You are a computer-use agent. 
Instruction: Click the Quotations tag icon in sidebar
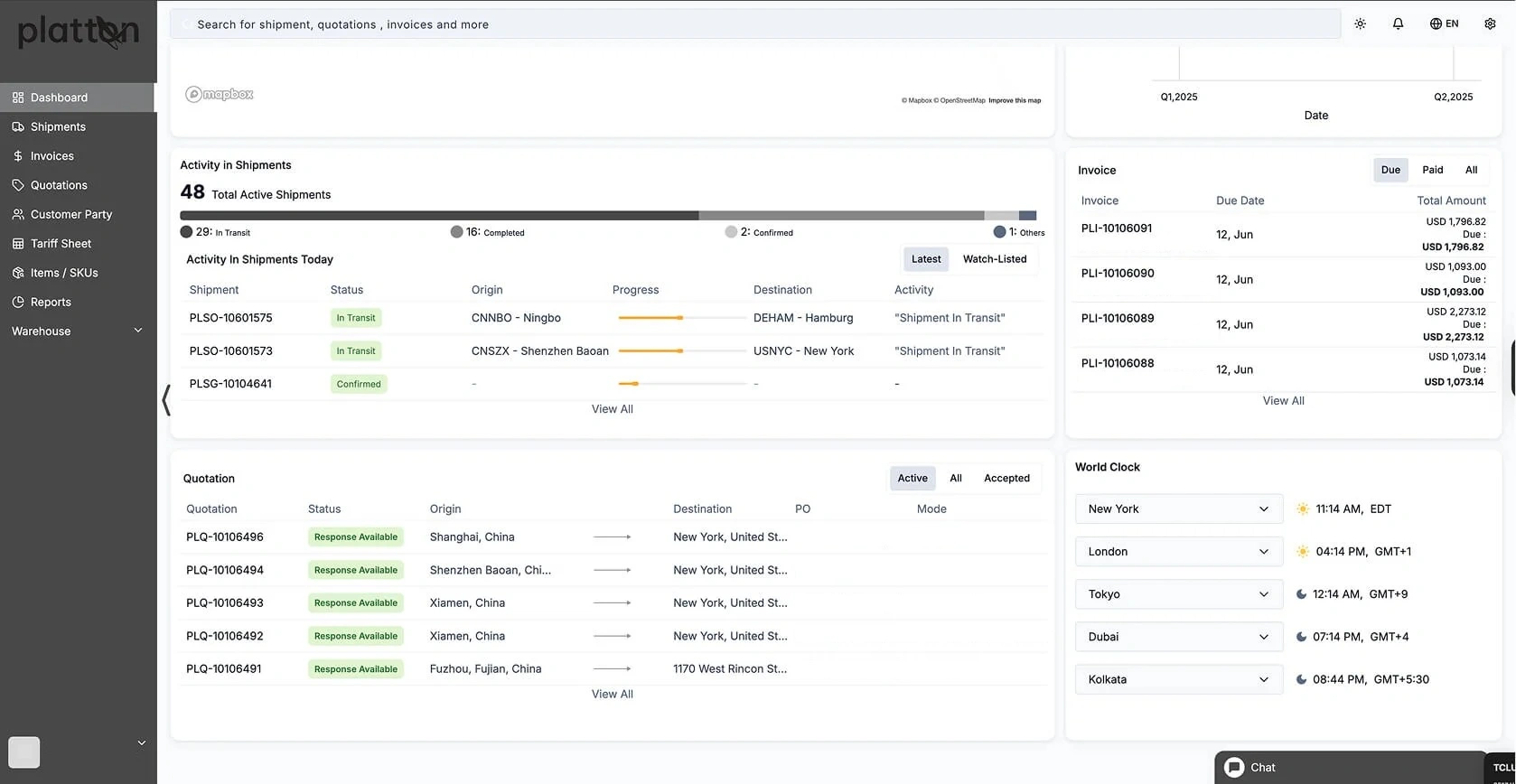tap(18, 185)
